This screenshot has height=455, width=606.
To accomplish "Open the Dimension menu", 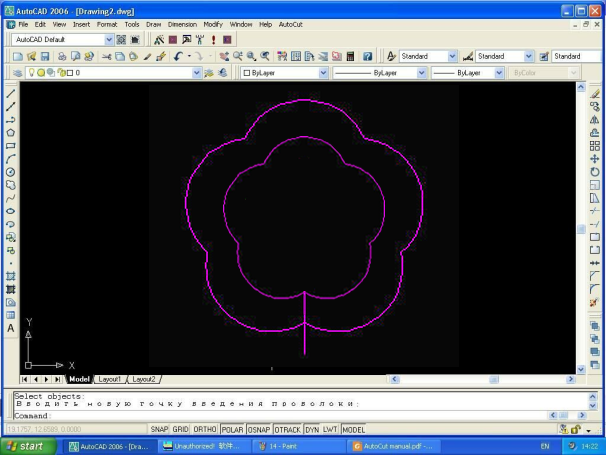I will 182,23.
